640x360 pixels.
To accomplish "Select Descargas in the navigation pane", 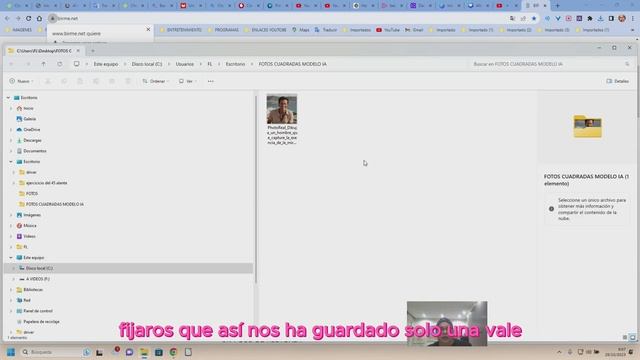I will [32, 140].
